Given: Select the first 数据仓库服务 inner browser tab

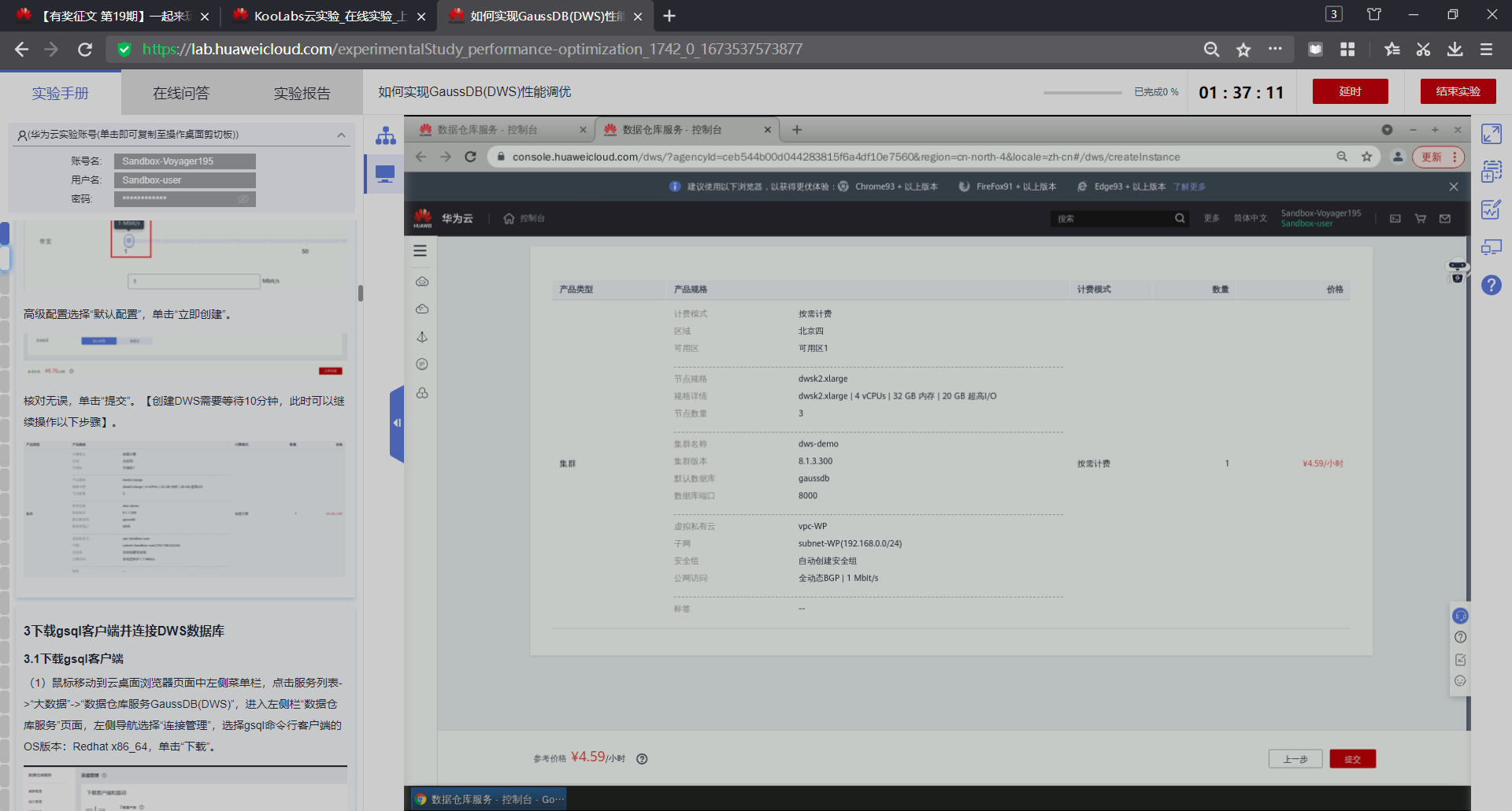Looking at the screenshot, I should (502, 130).
